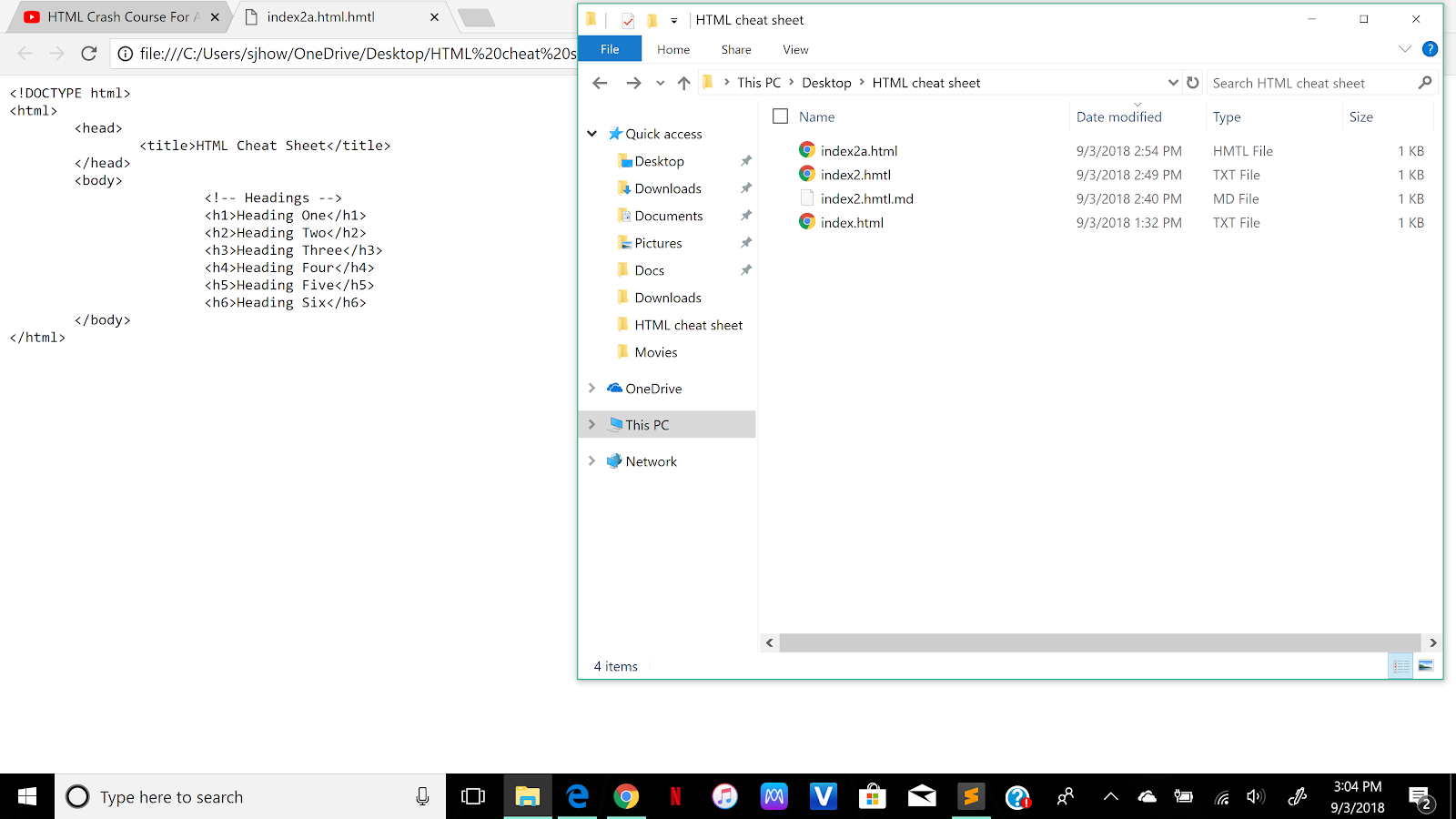1456x819 pixels.
Task: Open index2.hmtl.md from the file list
Action: point(866,197)
